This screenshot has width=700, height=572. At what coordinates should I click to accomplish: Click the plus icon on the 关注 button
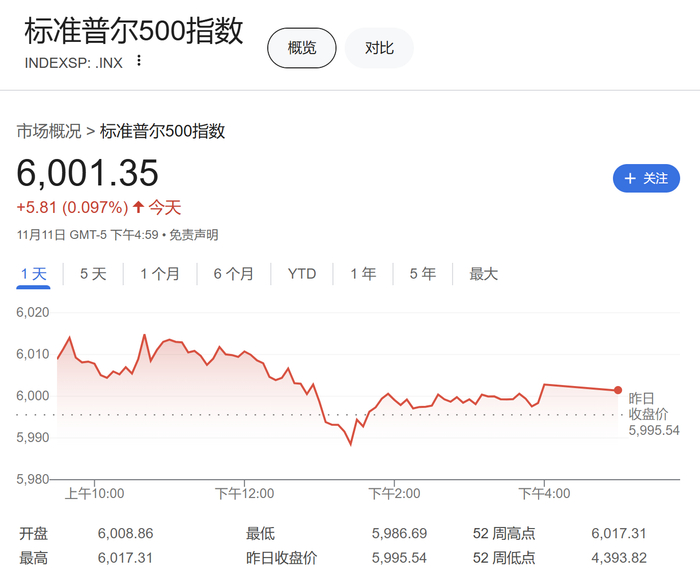(630, 179)
